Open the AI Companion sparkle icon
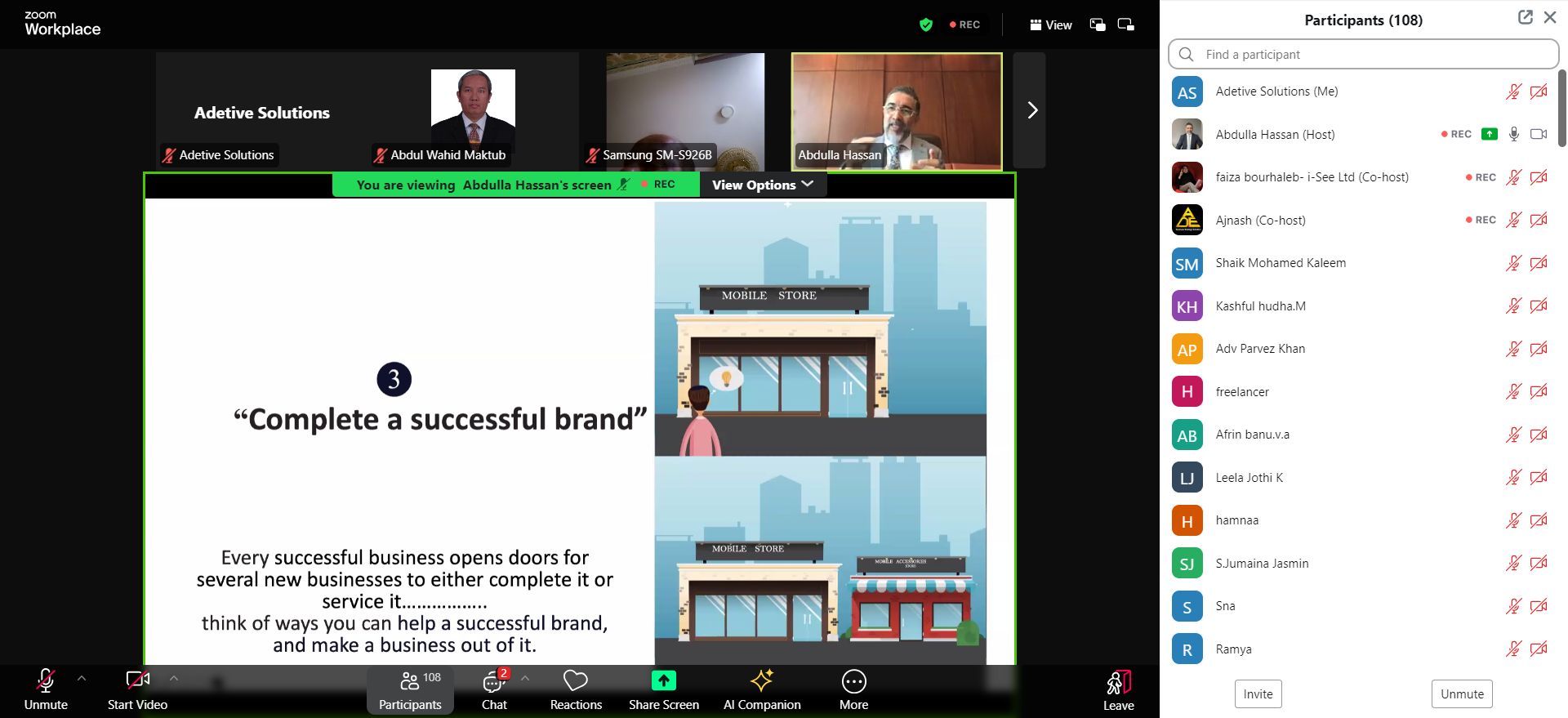Image resolution: width=1568 pixels, height=718 pixels. pos(762,680)
